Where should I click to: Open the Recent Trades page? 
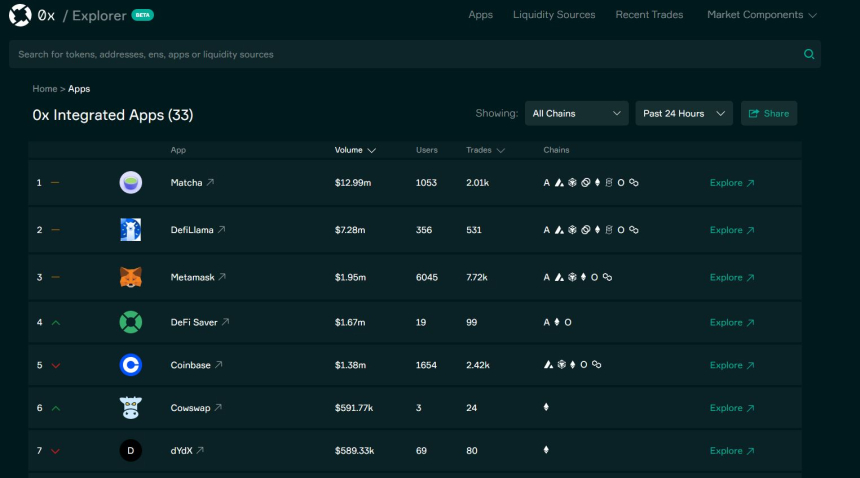[649, 15]
